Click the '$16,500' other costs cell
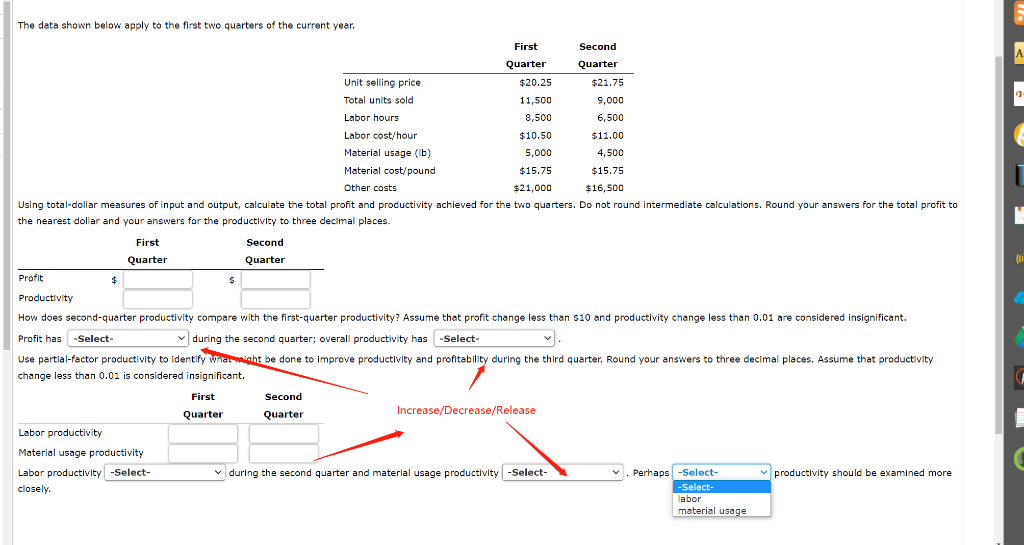This screenshot has width=1024, height=545. (605, 188)
